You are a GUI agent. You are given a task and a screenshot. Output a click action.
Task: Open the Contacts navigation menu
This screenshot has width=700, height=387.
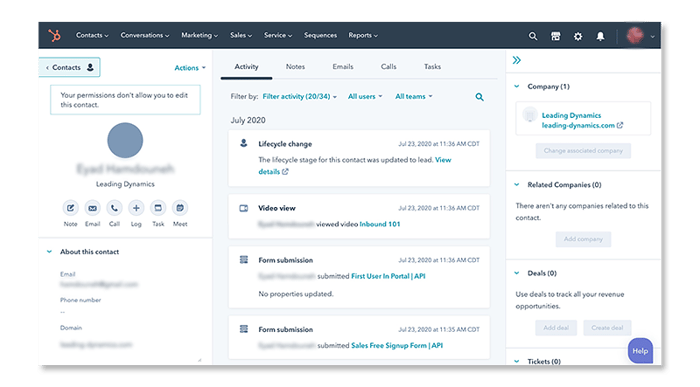[92, 35]
